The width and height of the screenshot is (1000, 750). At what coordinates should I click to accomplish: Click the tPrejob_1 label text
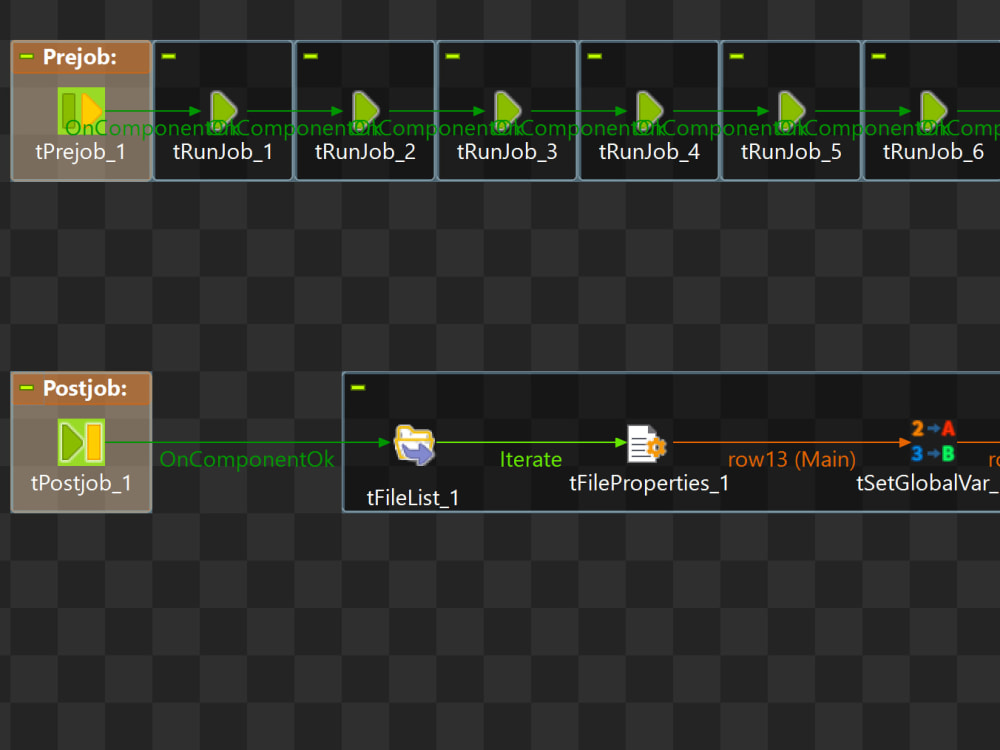(x=81, y=152)
